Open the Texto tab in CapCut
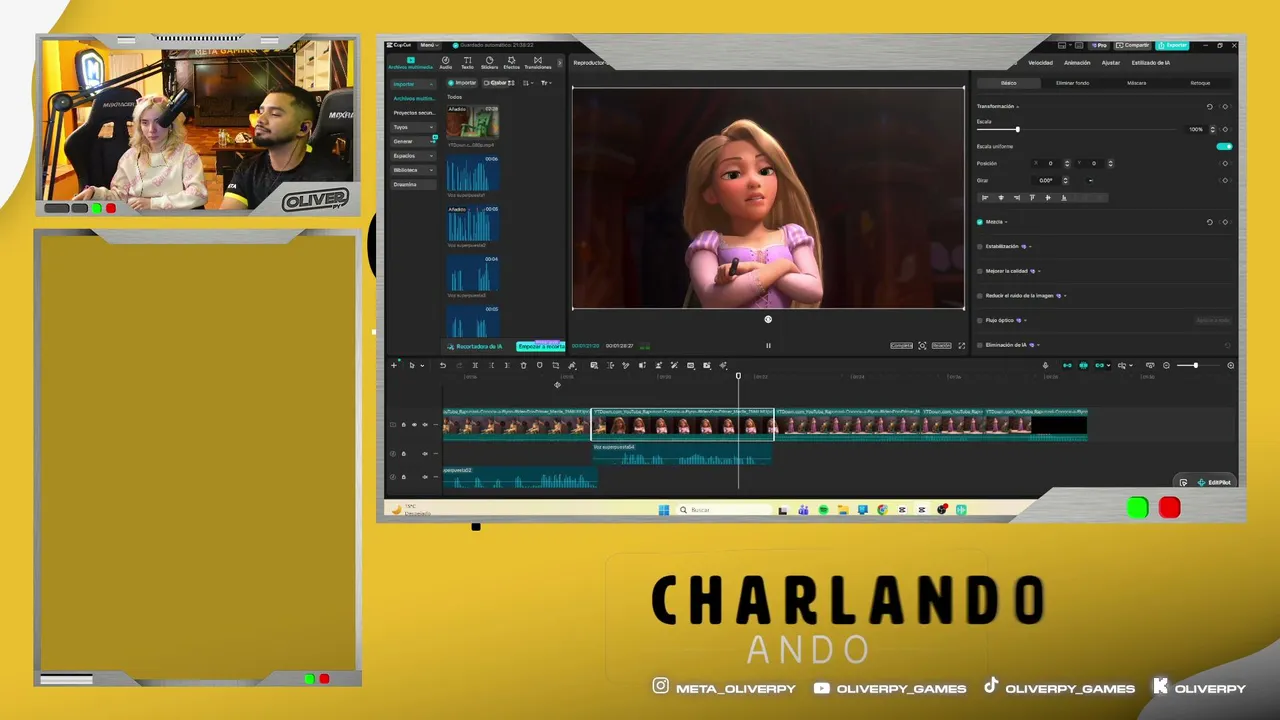The height and width of the screenshot is (720, 1280). 467,62
